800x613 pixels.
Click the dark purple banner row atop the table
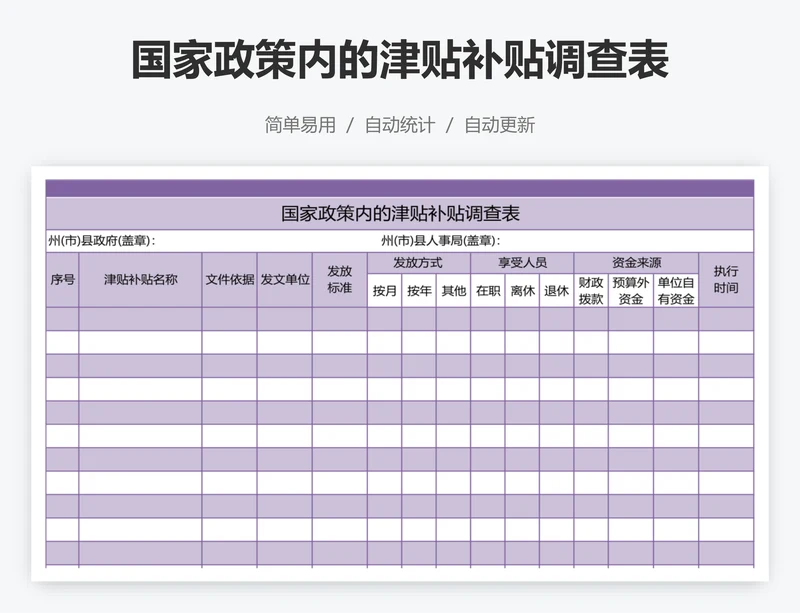[400, 188]
